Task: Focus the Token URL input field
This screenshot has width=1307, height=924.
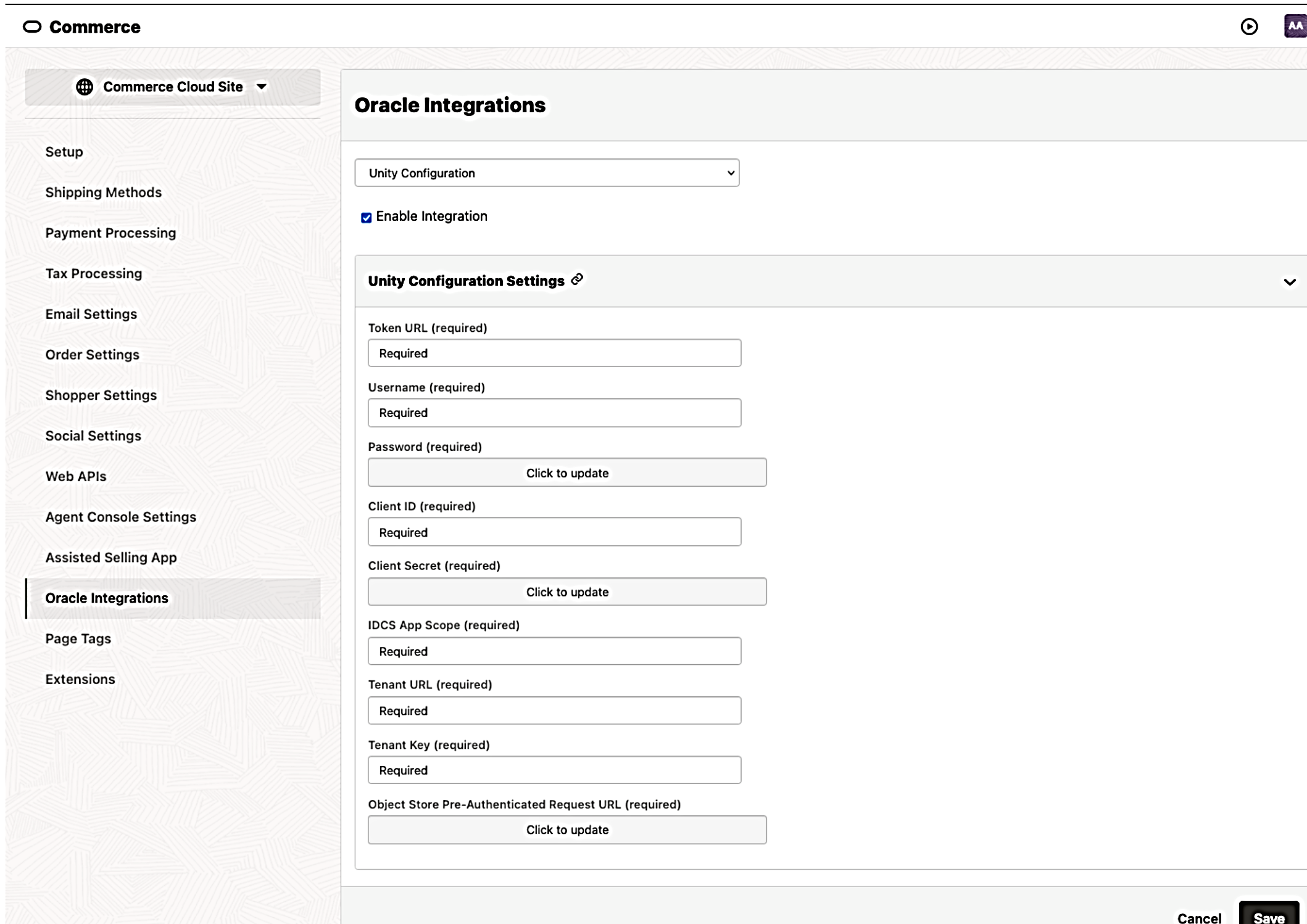Action: point(554,353)
